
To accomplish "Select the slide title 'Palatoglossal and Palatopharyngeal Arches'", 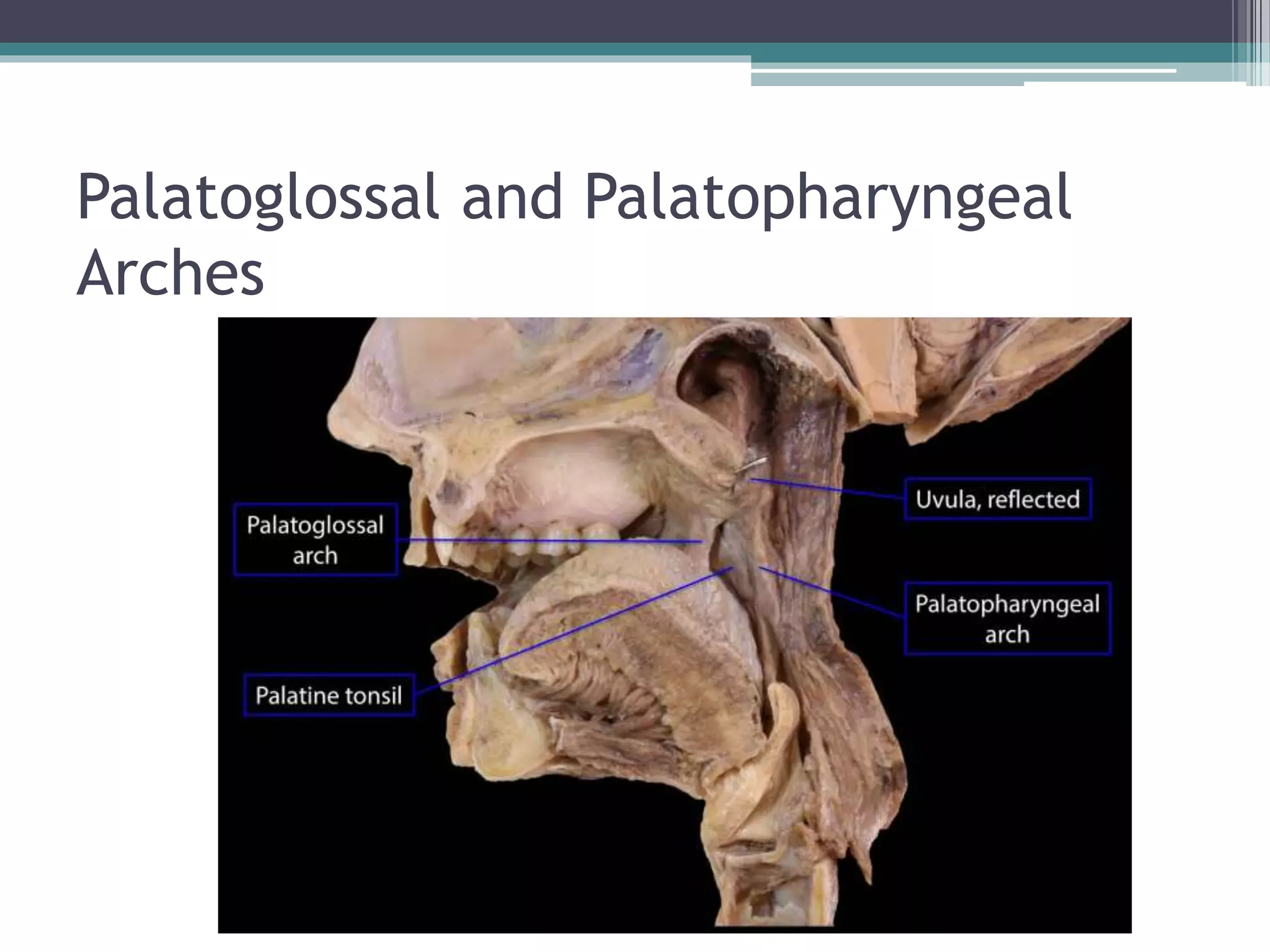I will click(x=574, y=234).
